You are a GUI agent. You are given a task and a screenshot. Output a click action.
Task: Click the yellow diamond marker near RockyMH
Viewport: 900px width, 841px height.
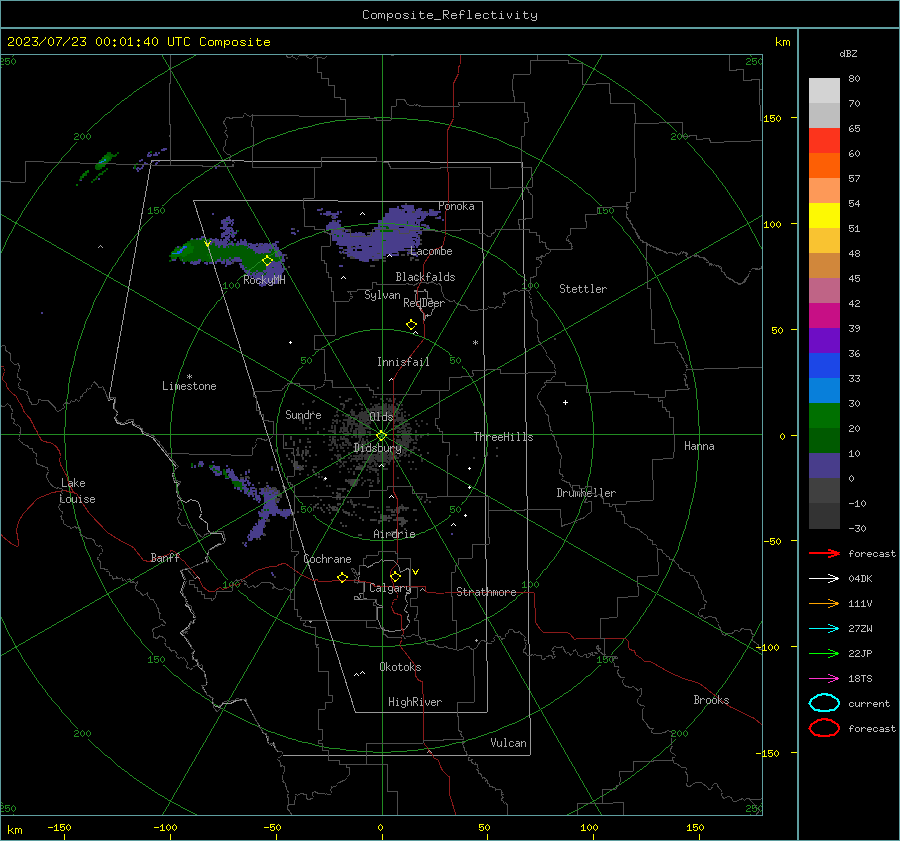(267, 261)
